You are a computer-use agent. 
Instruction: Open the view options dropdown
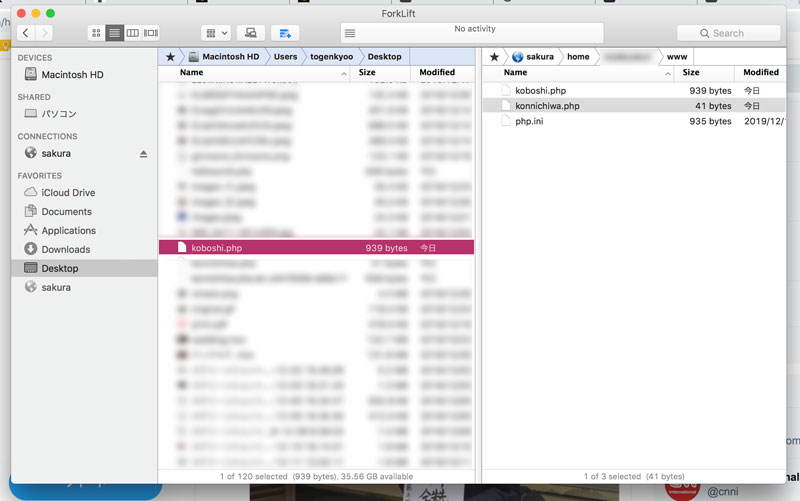[216, 33]
